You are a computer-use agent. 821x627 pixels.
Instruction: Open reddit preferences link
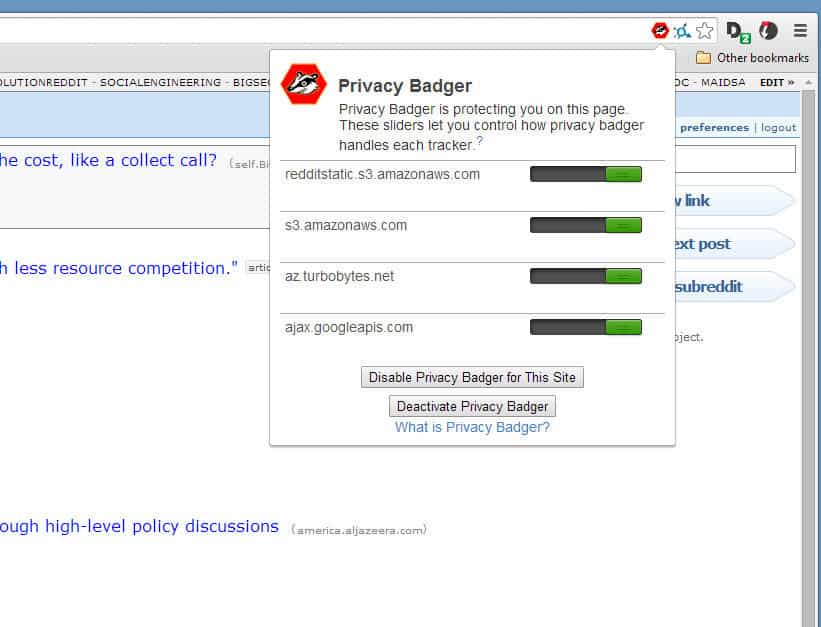(714, 128)
